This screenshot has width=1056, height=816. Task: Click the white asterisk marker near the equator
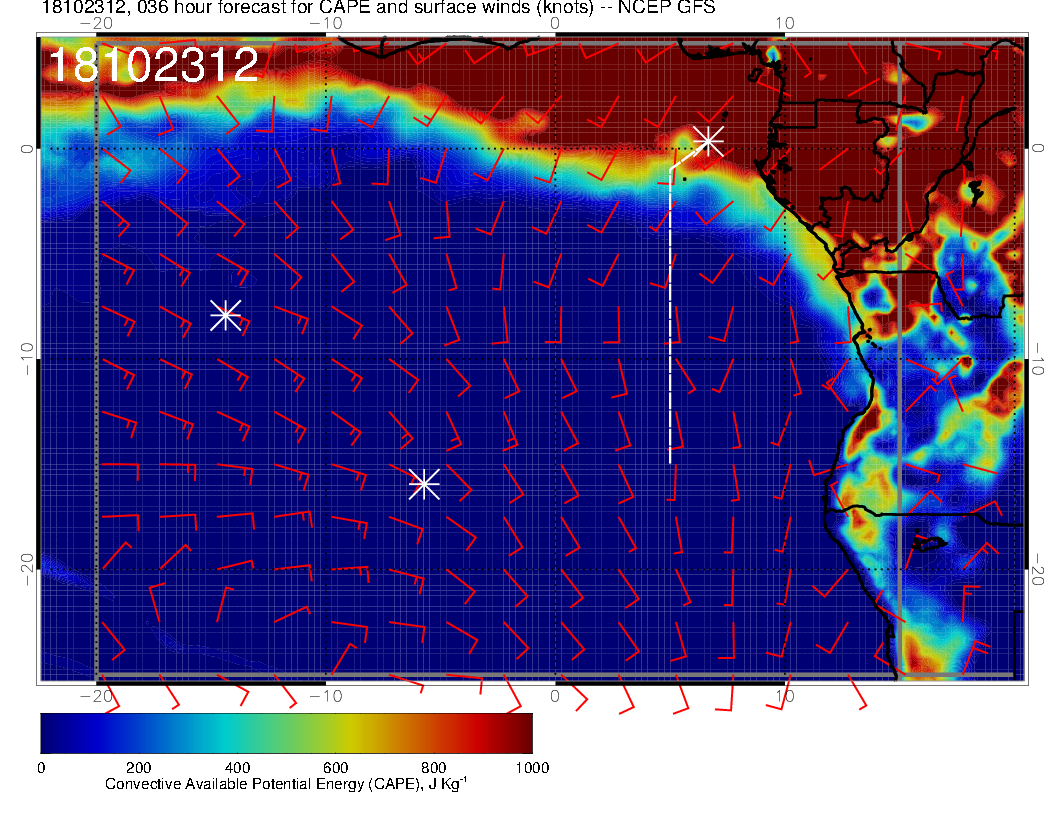[708, 140]
